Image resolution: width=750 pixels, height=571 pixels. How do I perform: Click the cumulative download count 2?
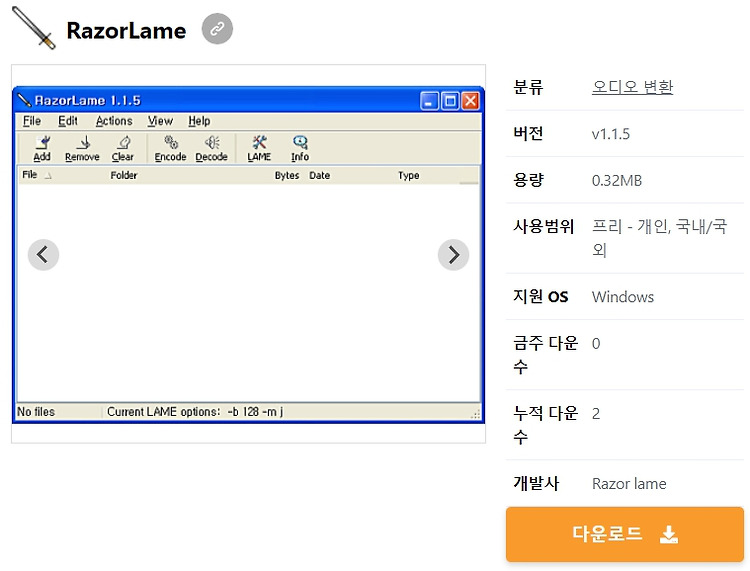click(x=596, y=414)
